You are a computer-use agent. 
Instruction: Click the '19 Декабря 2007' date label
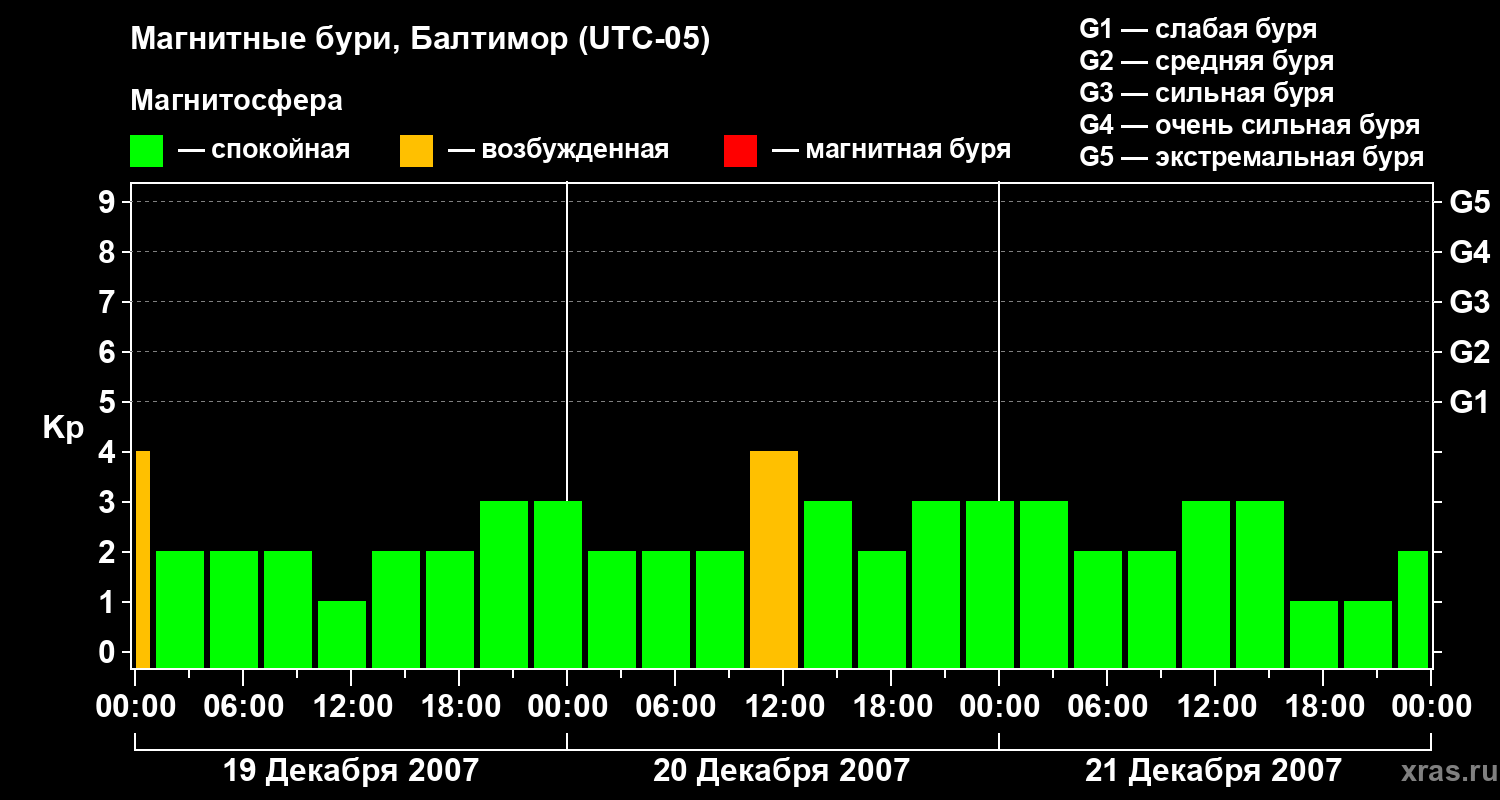[x=350, y=771]
